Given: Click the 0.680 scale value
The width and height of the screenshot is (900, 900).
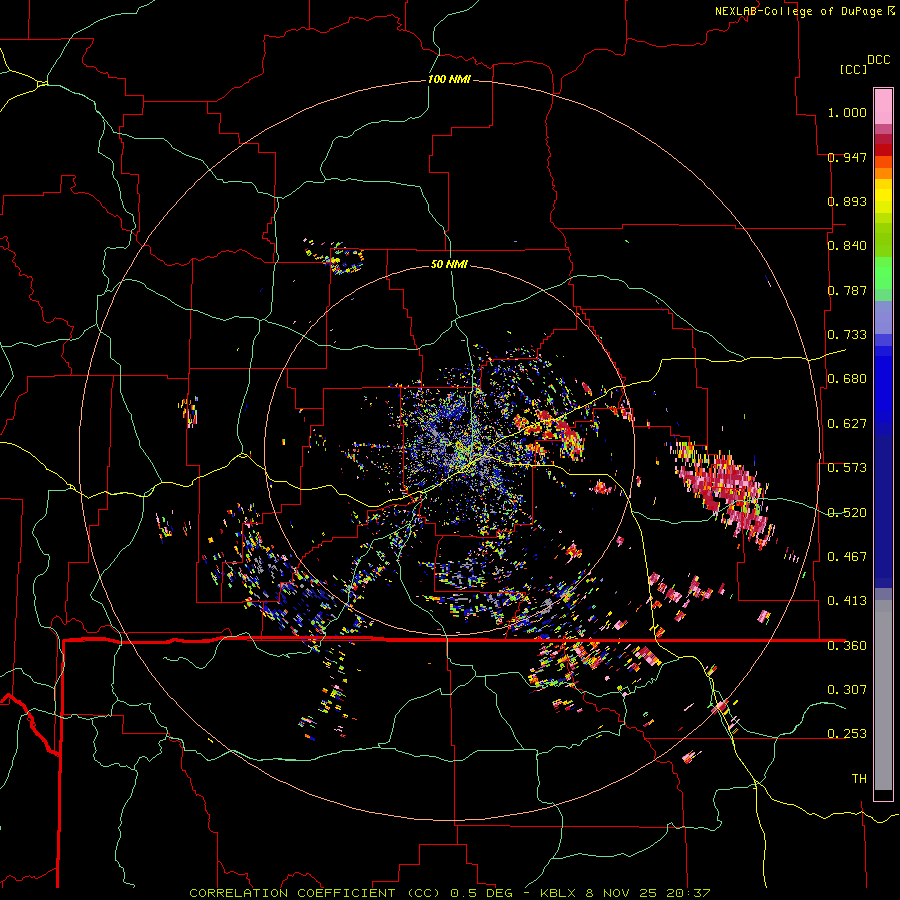Looking at the screenshot, I should (x=847, y=379).
